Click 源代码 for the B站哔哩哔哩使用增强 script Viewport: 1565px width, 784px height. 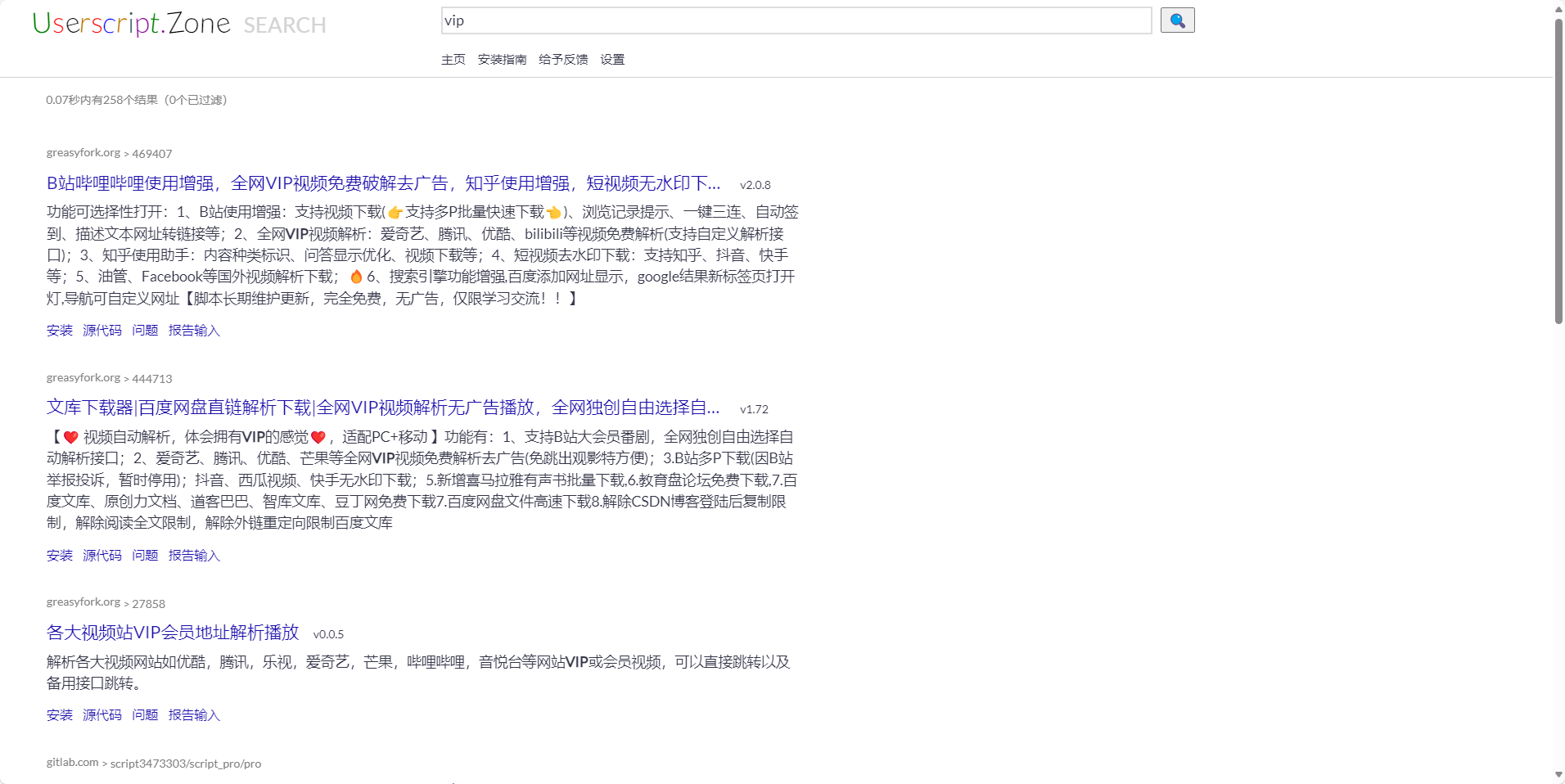102,331
